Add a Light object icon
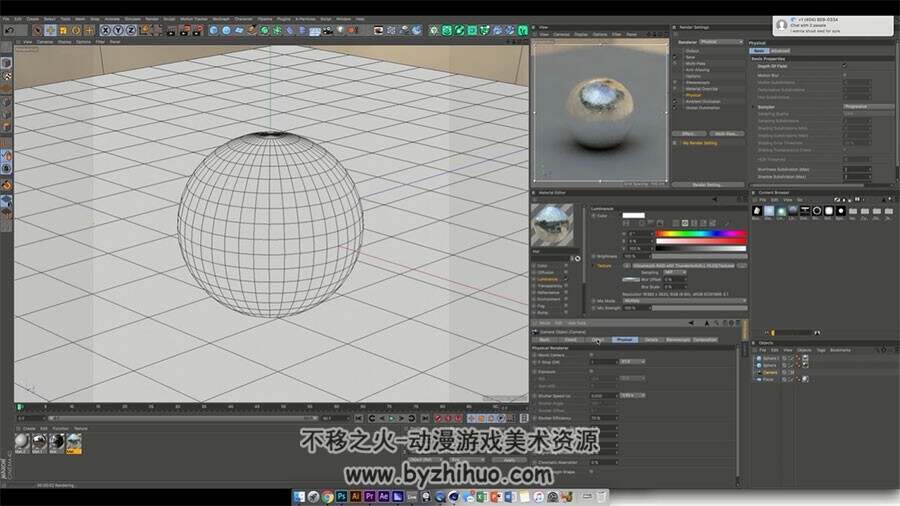The image size is (900, 506). pos(340,30)
